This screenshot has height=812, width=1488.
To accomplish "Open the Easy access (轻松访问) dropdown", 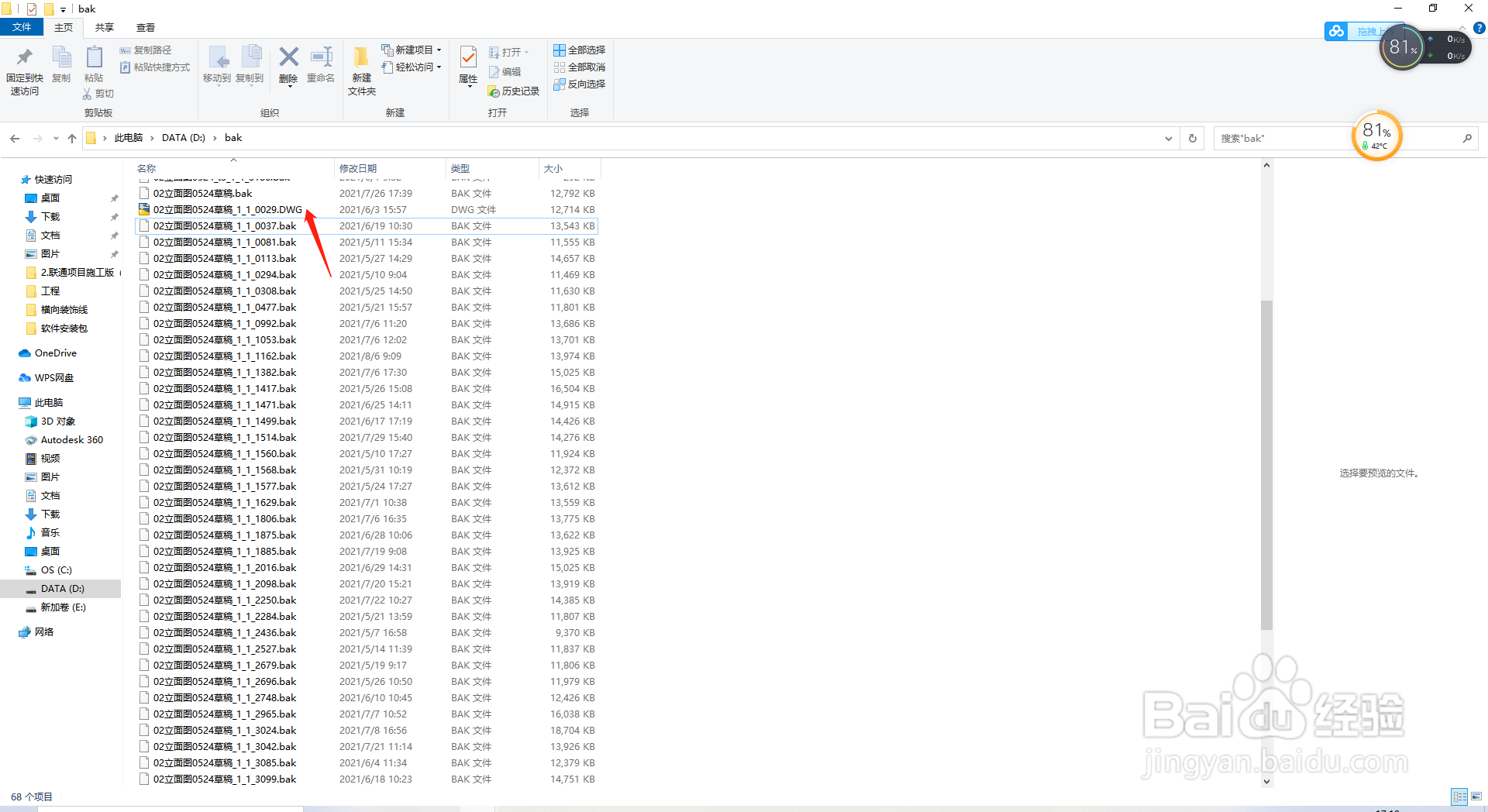I will coord(412,67).
